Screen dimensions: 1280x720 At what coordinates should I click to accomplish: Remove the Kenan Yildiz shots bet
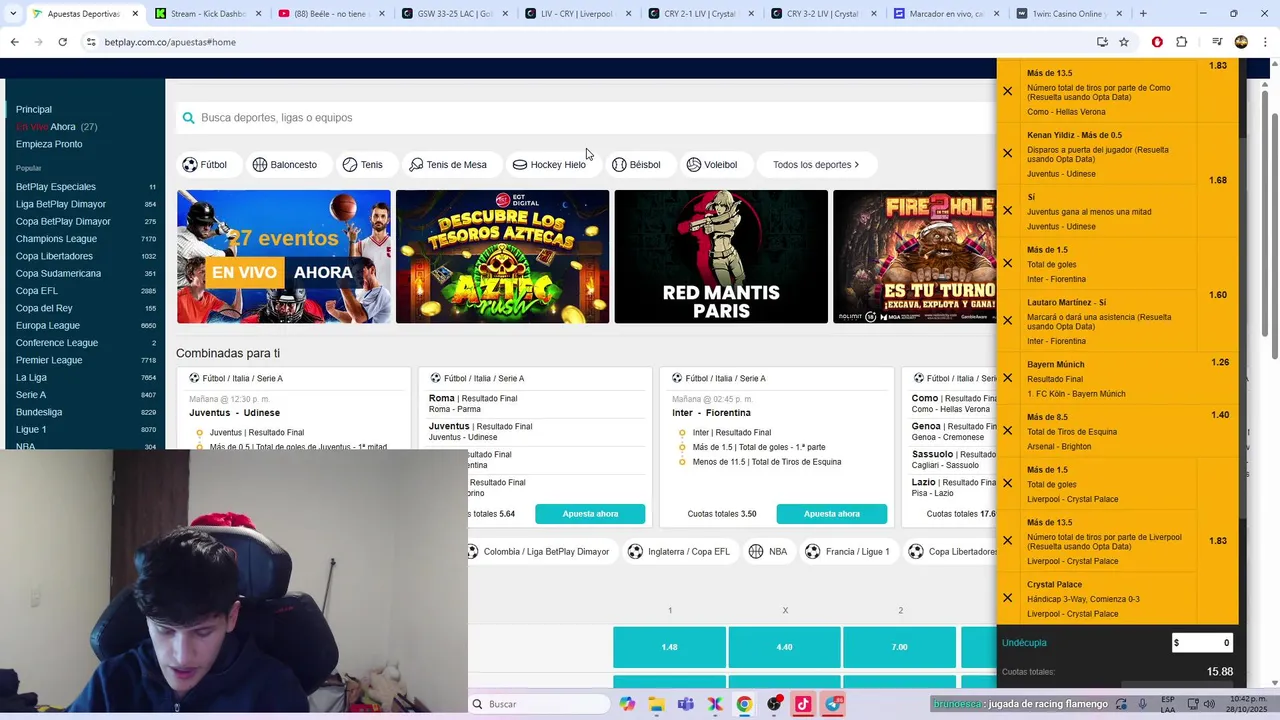click(x=1007, y=153)
